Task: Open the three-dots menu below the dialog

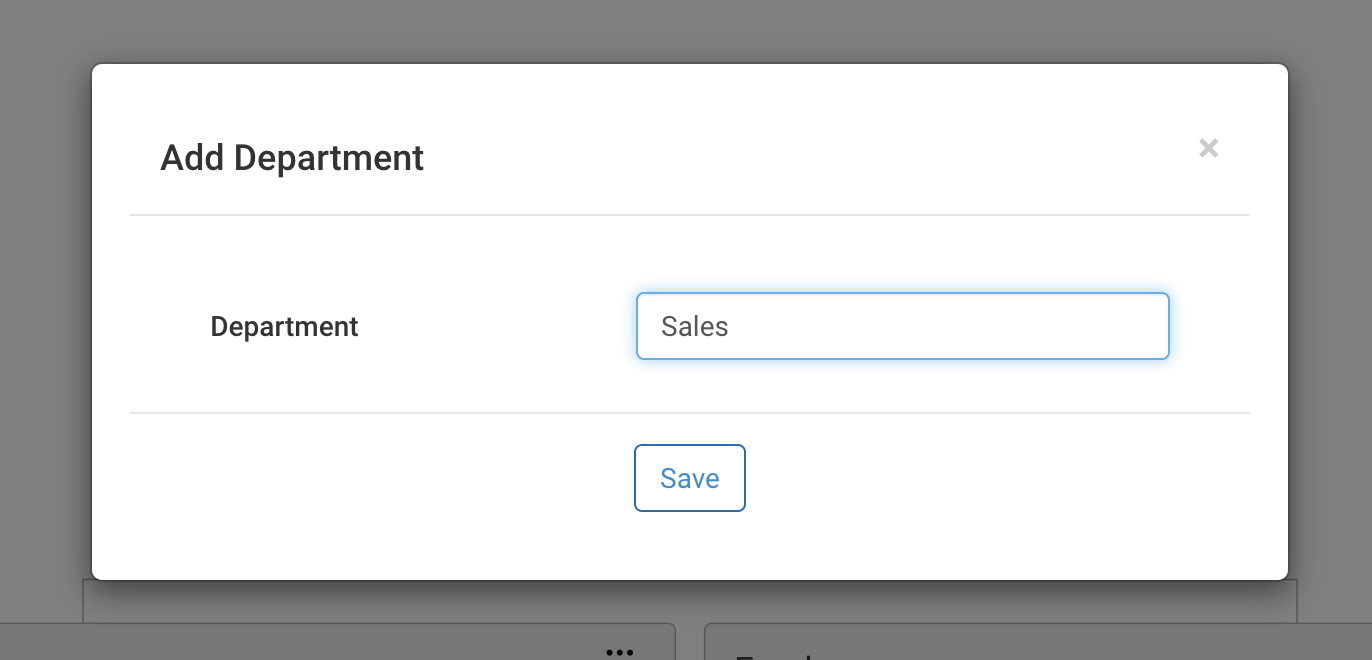Action: tap(620, 652)
